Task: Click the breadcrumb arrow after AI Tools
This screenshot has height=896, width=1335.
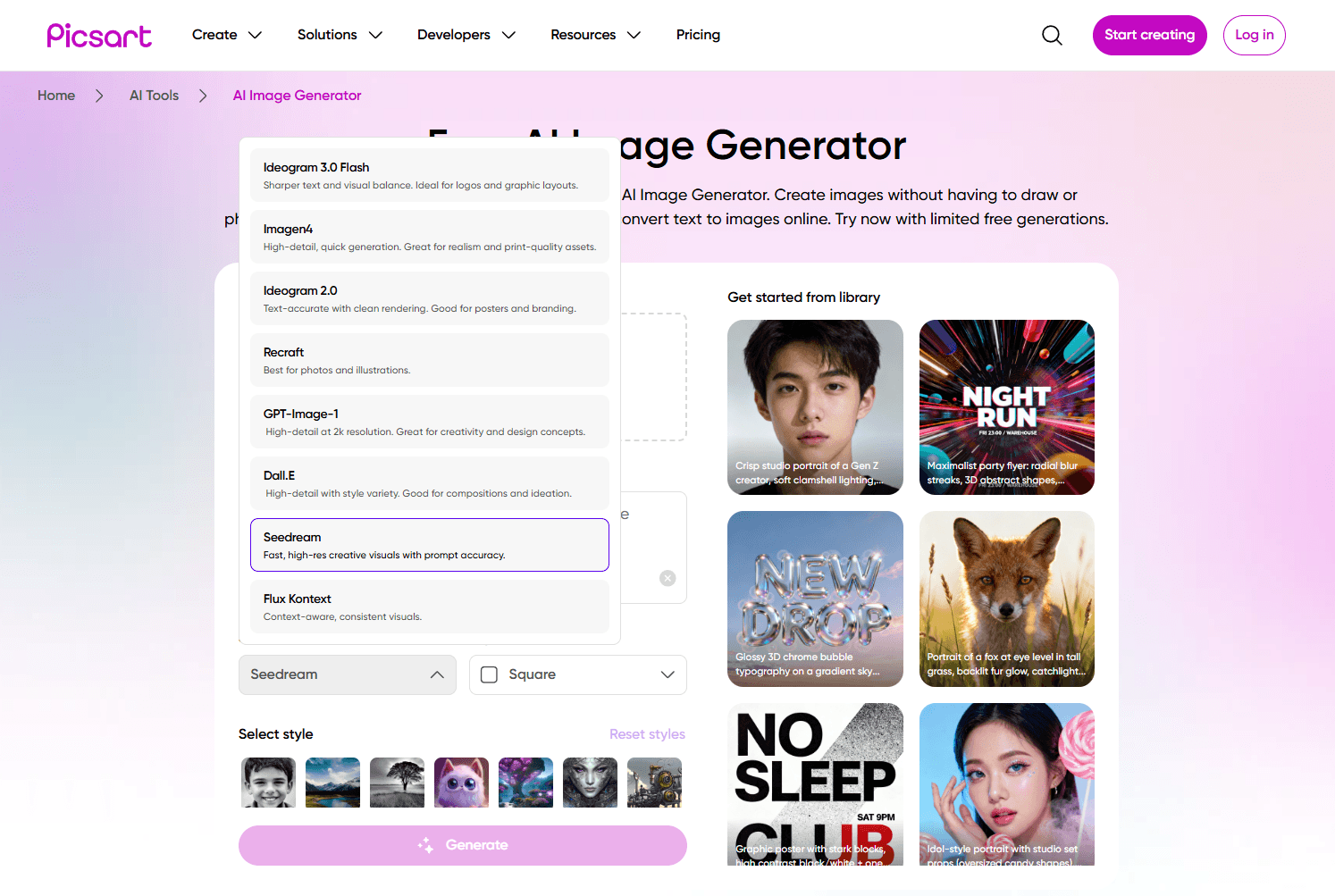Action: pyautogui.click(x=203, y=96)
